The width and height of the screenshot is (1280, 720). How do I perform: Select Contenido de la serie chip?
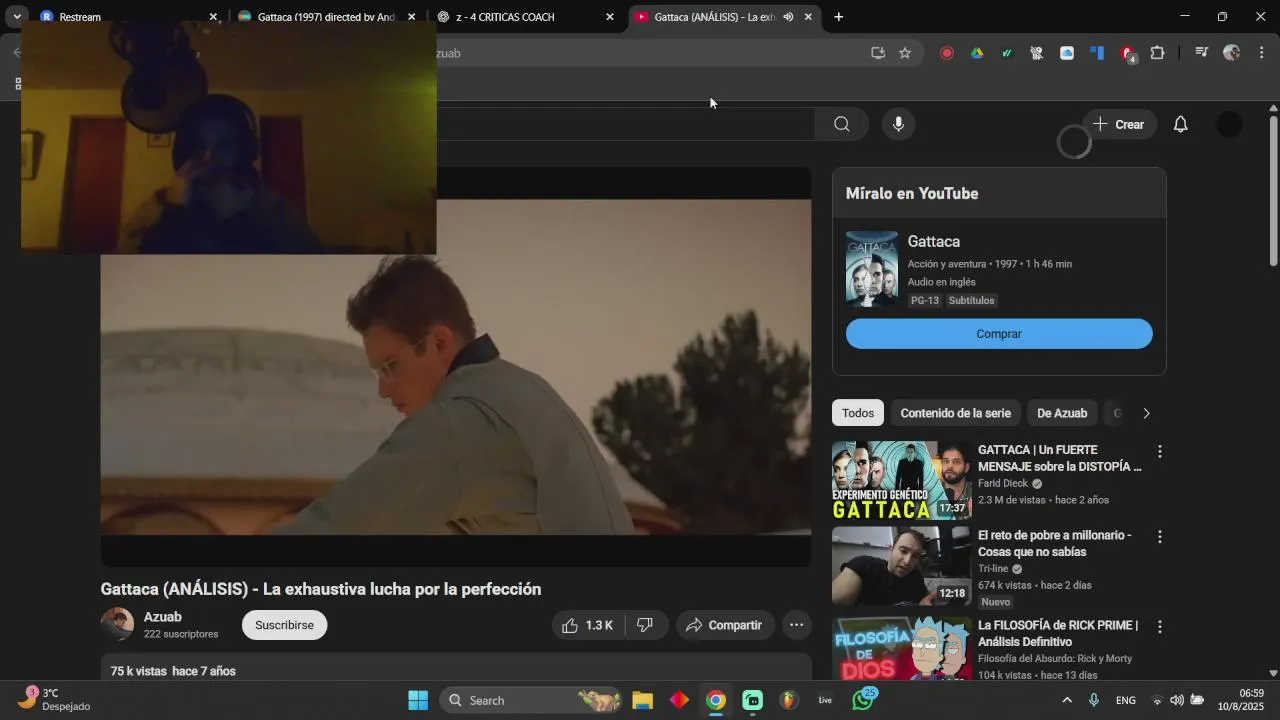[955, 413]
